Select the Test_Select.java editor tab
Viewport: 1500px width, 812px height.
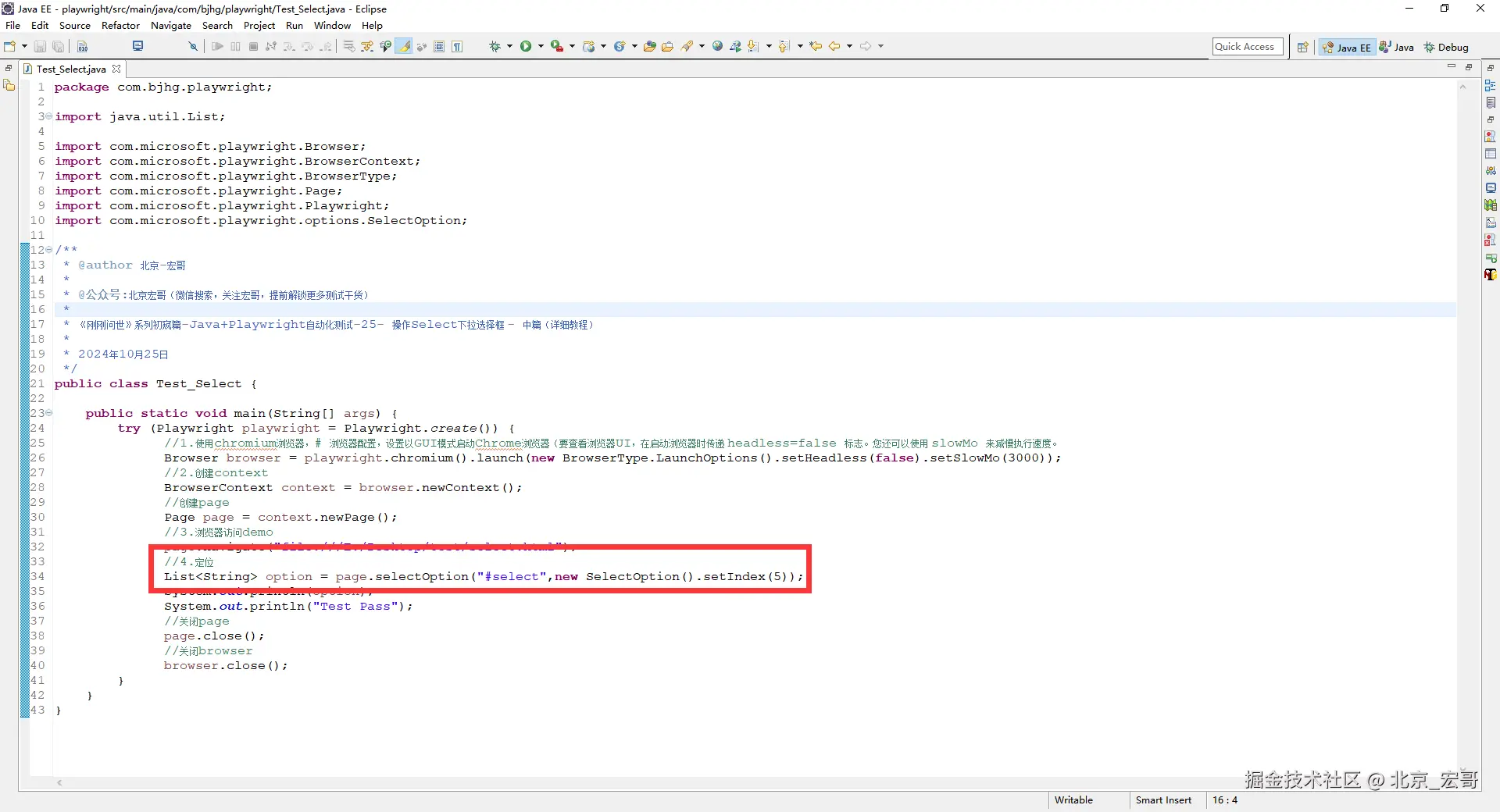pyautogui.click(x=70, y=69)
